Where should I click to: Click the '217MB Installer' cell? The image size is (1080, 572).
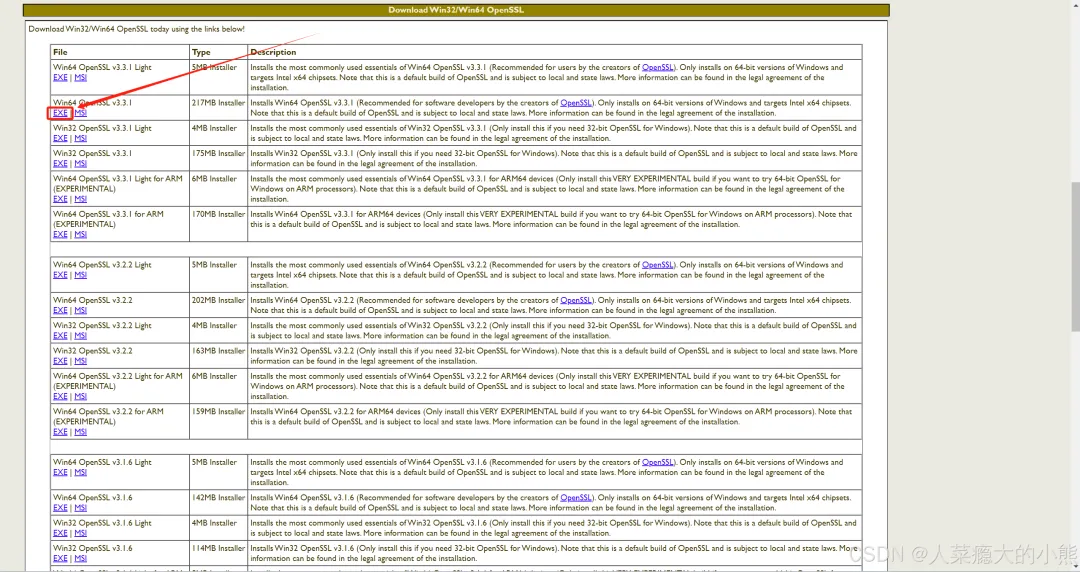pyautogui.click(x=218, y=108)
